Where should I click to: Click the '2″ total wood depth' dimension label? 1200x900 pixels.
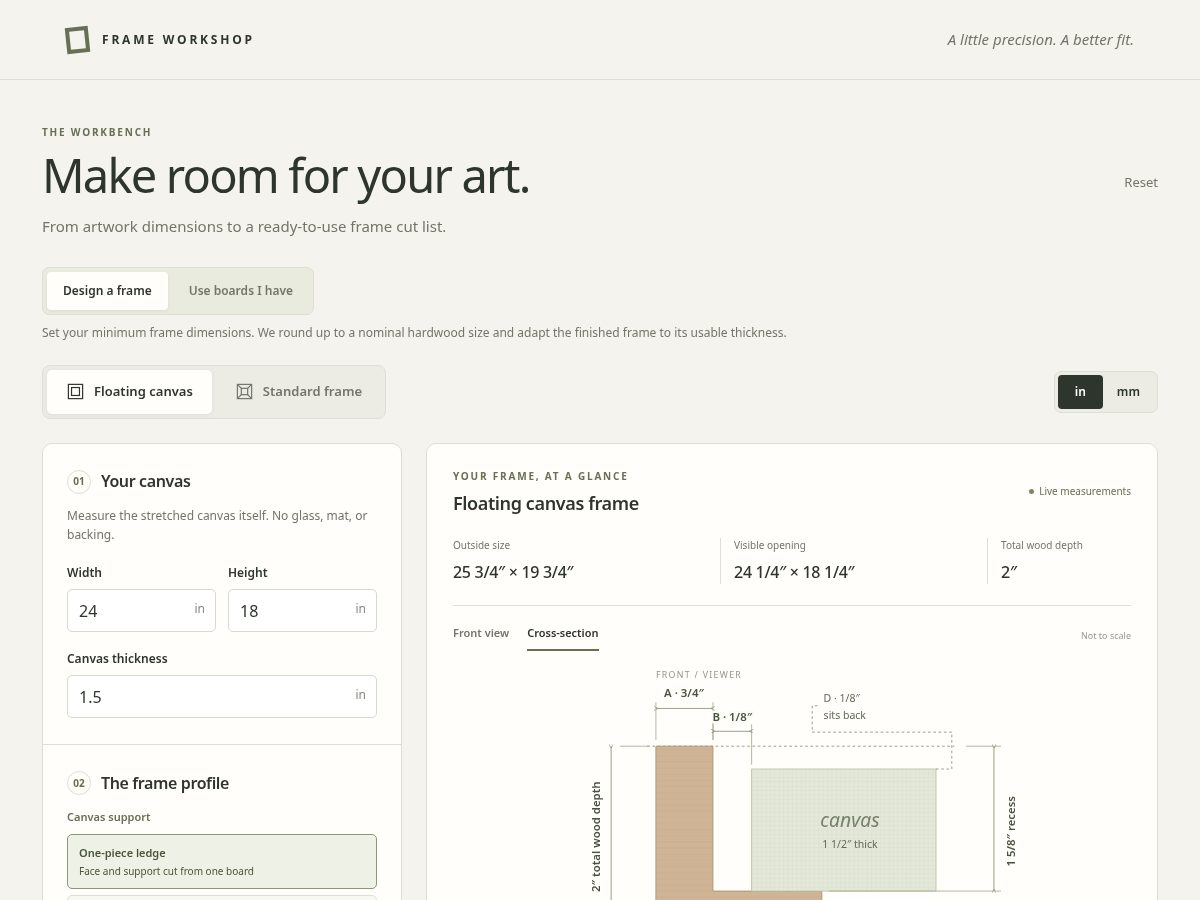[597, 837]
